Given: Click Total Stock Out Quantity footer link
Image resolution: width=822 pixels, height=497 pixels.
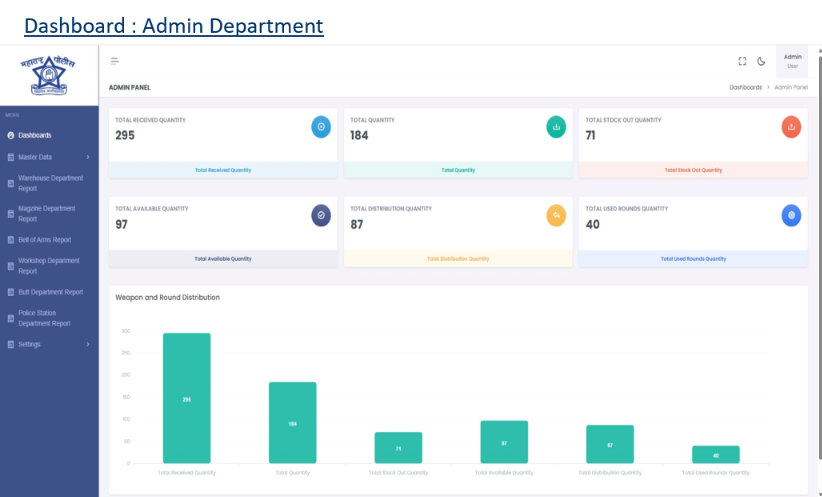Looking at the screenshot, I should [693, 170].
